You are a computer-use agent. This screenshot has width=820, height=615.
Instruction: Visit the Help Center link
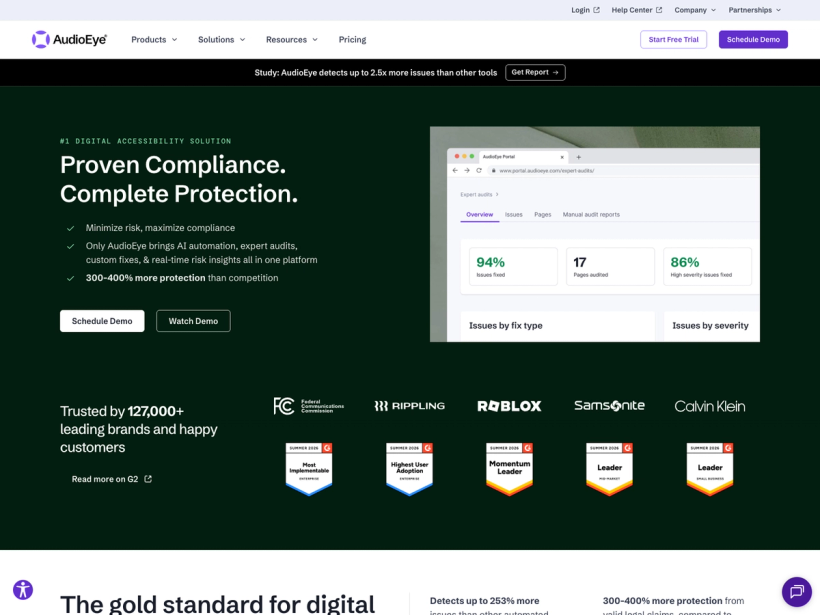pos(636,10)
